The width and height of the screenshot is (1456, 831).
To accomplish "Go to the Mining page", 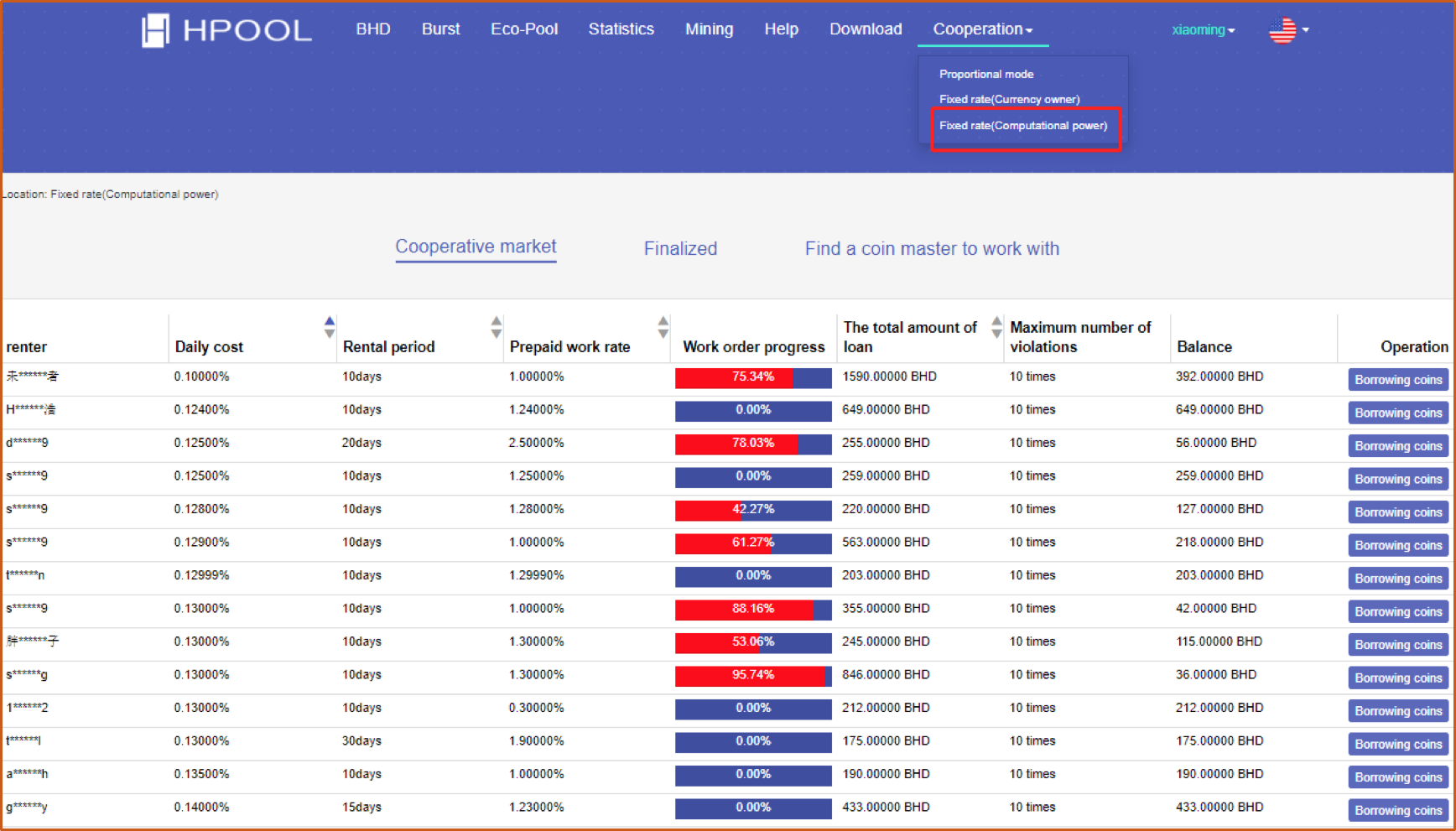I will pyautogui.click(x=709, y=29).
